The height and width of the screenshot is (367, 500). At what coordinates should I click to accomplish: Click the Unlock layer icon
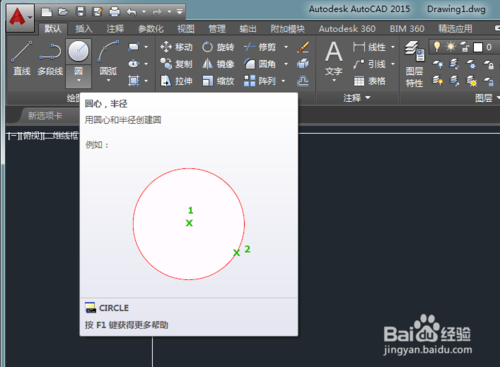coord(488,81)
